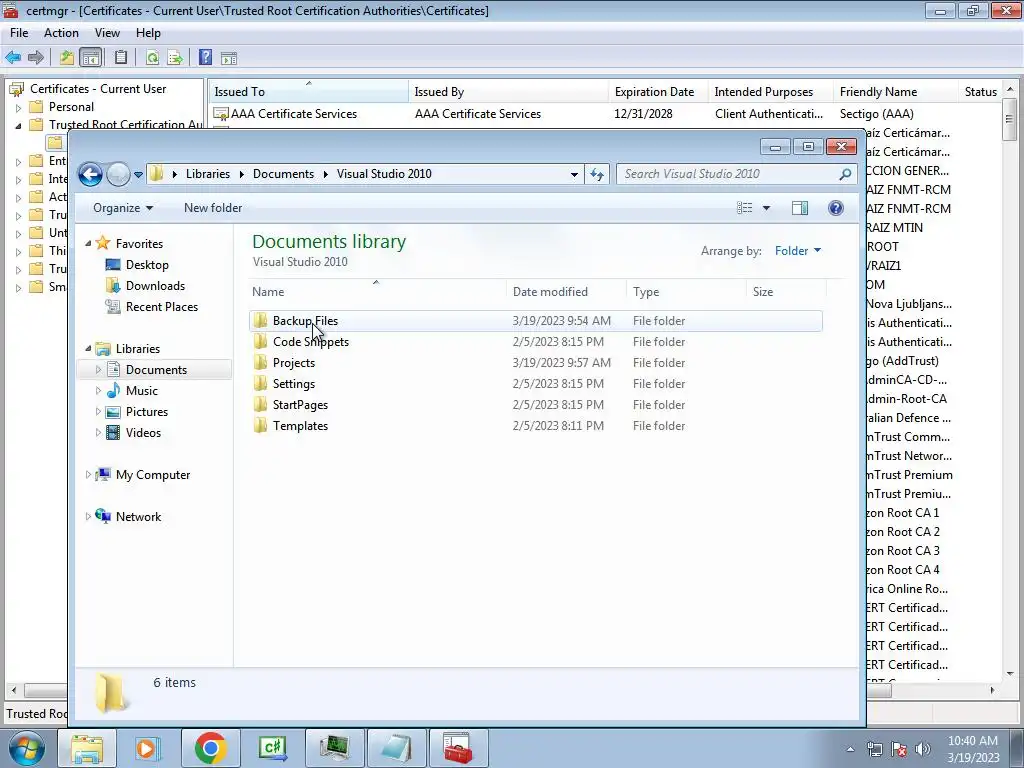
Task: Select Recent Places under Favorites
Action: (161, 307)
